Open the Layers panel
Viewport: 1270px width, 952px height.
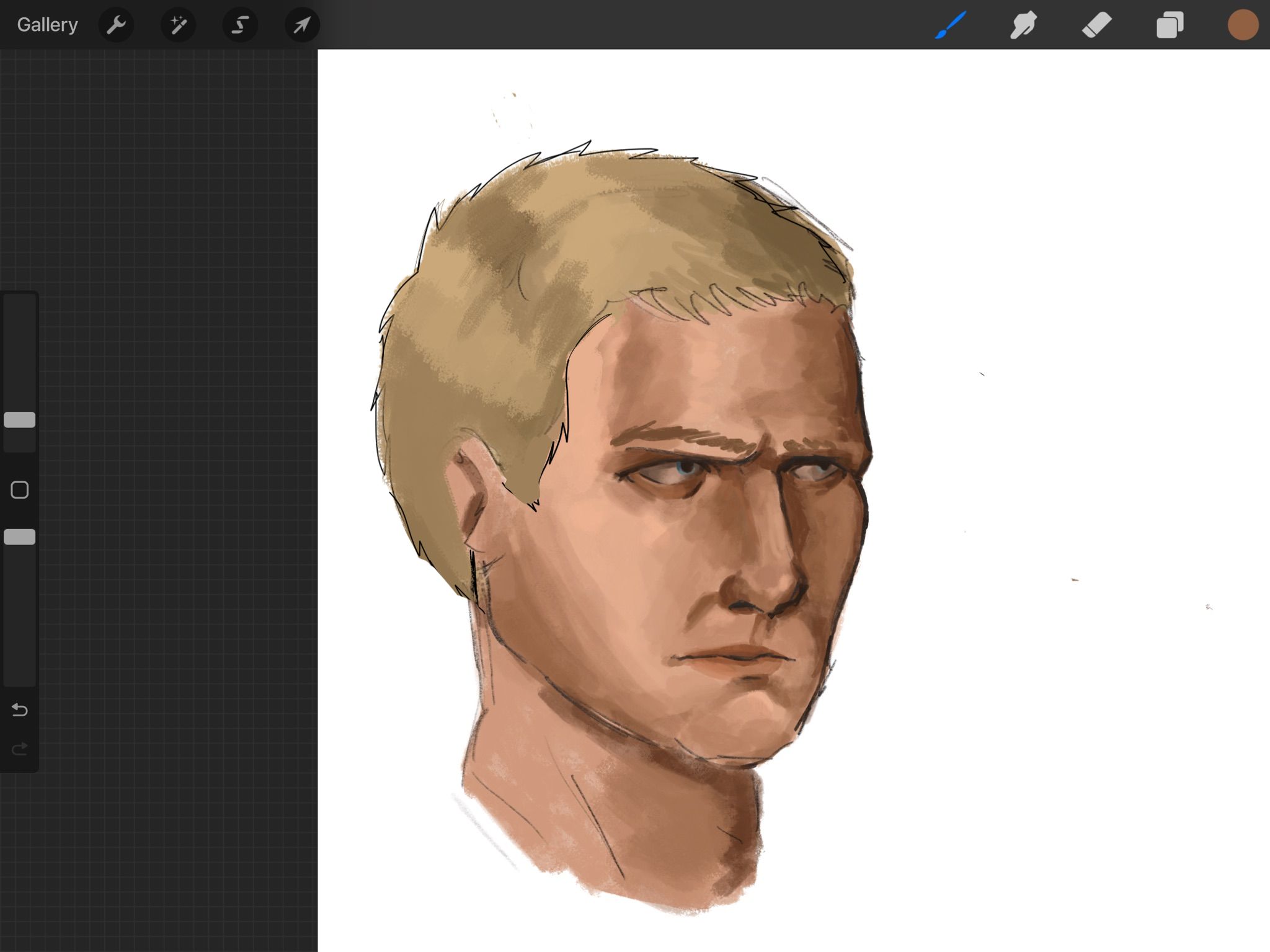[1170, 25]
